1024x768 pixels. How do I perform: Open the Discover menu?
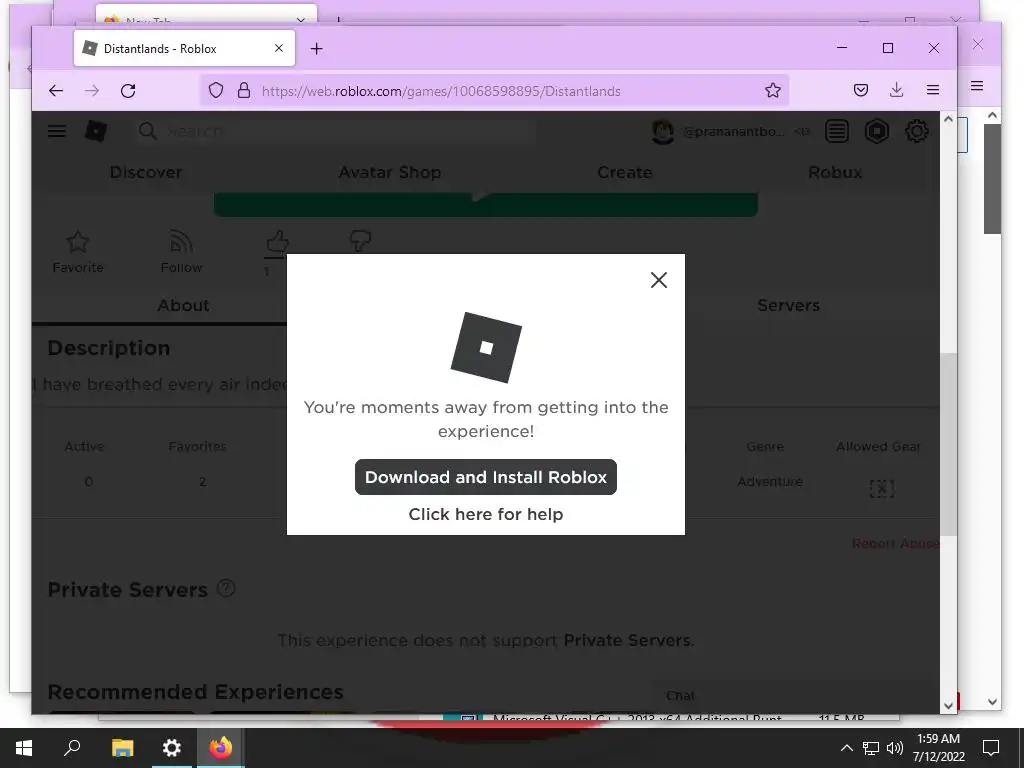(x=146, y=172)
